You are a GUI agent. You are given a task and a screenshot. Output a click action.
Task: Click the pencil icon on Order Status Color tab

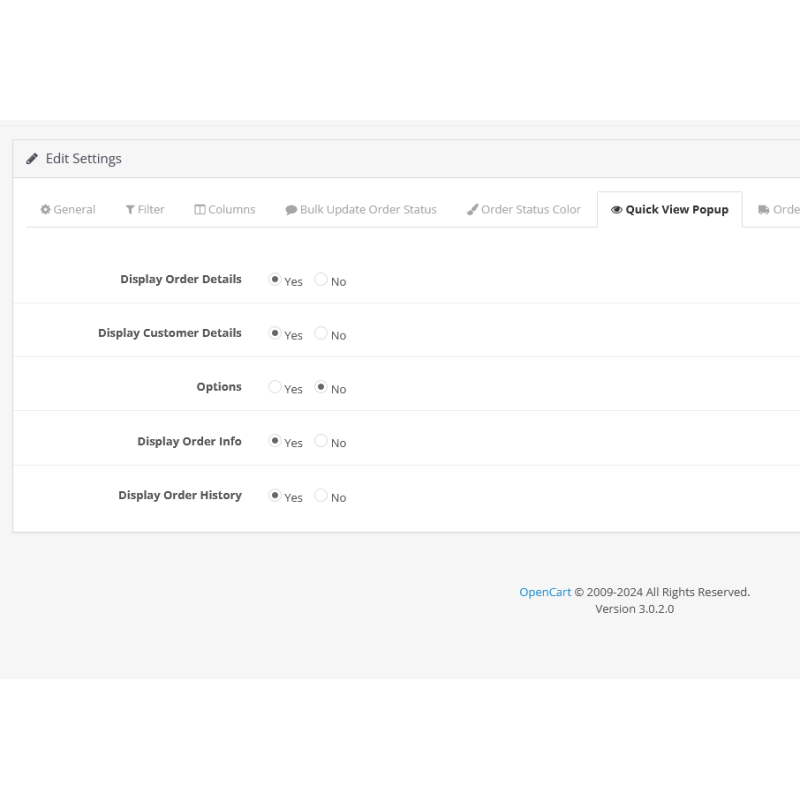[471, 209]
